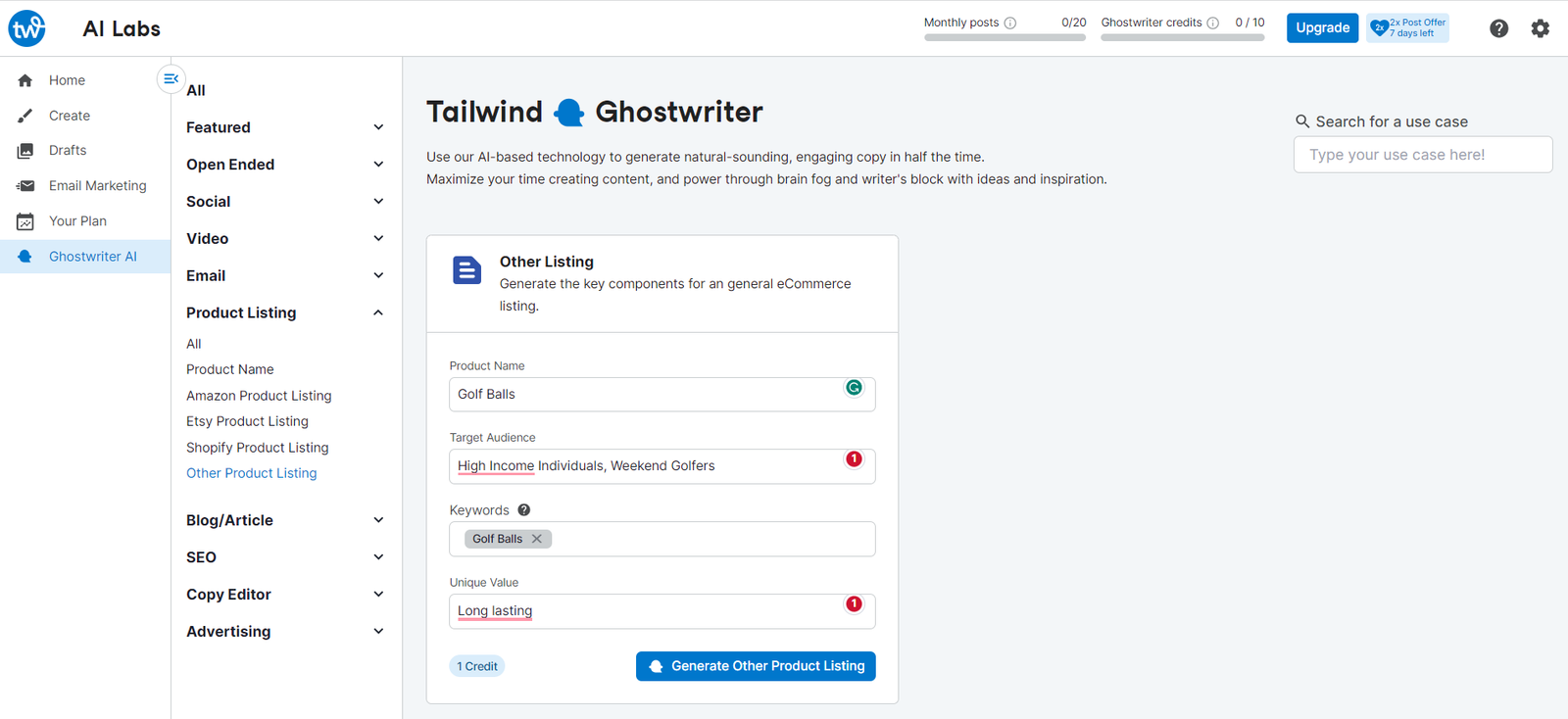Collapse the Product Listing section
1568x719 pixels.
378,312
